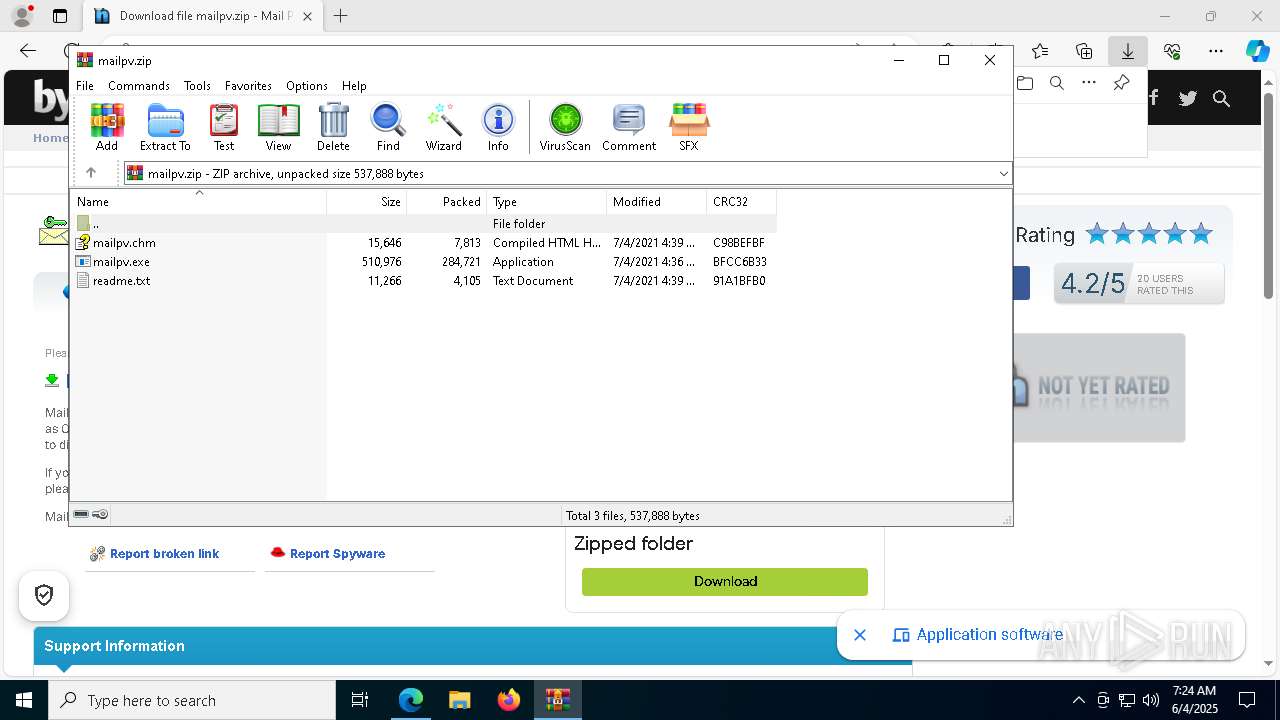The height and width of the screenshot is (720, 1280).
Task: Launch the WinRAR Wizard
Action: [x=443, y=127]
